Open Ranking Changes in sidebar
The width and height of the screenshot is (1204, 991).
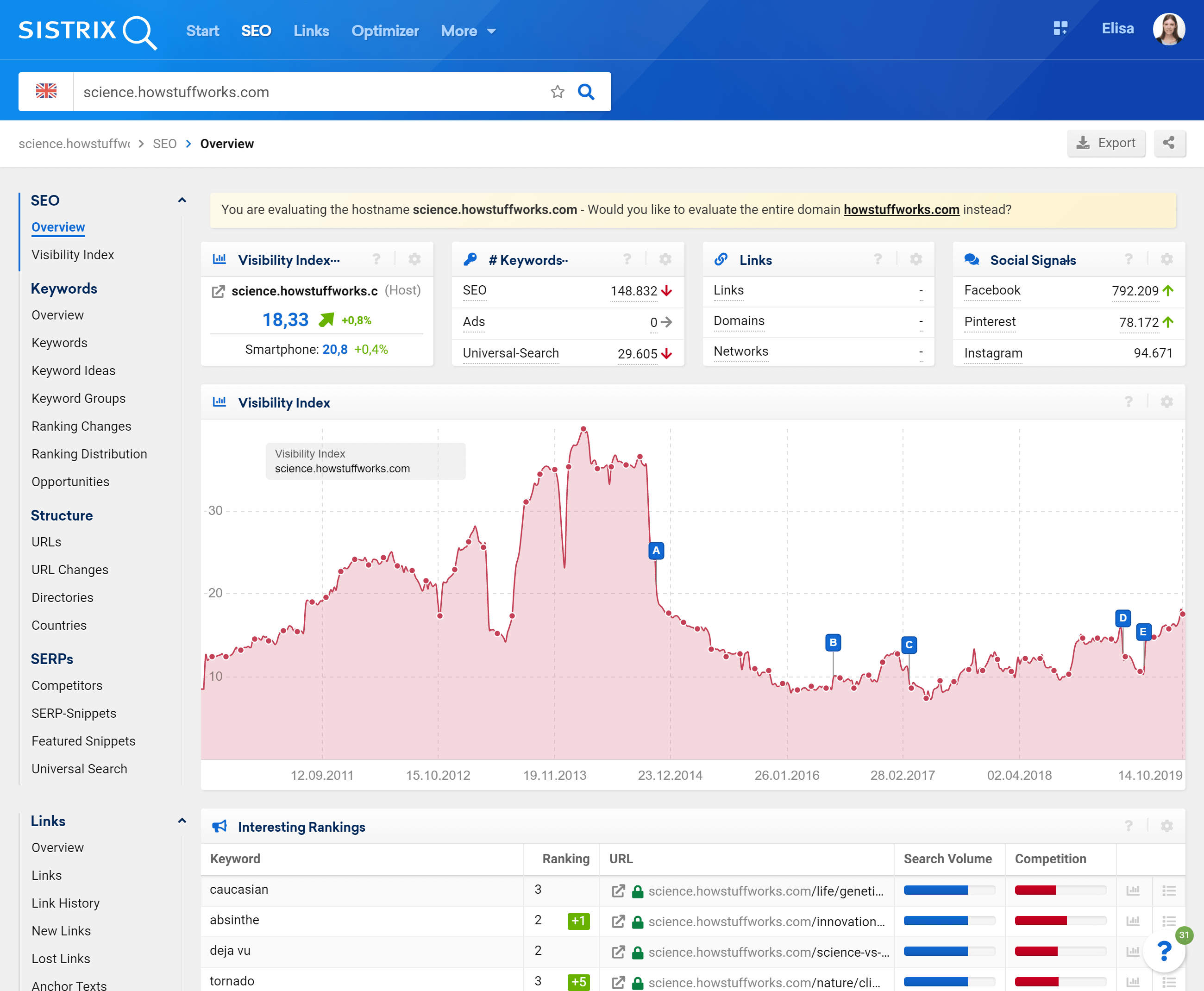pos(81,427)
